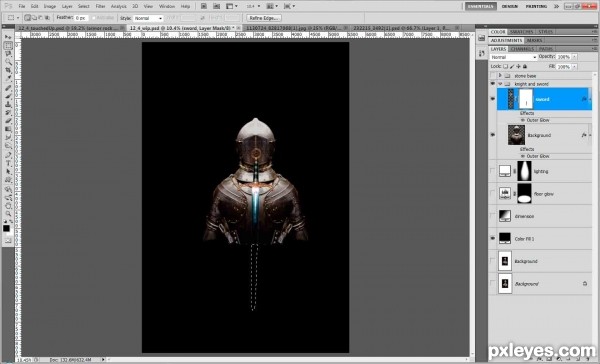Show the lighting layer
Viewport: 600px width, 364px height.
point(492,171)
